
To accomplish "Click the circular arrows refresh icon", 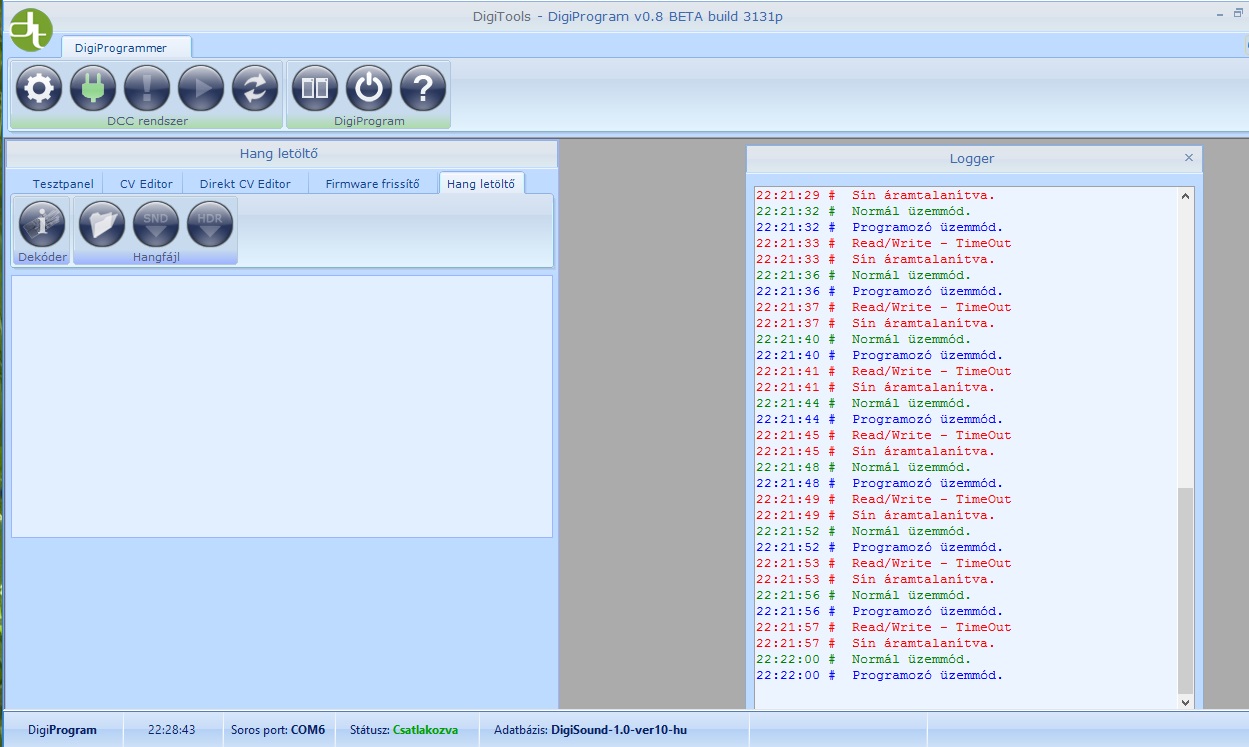I will coord(255,88).
